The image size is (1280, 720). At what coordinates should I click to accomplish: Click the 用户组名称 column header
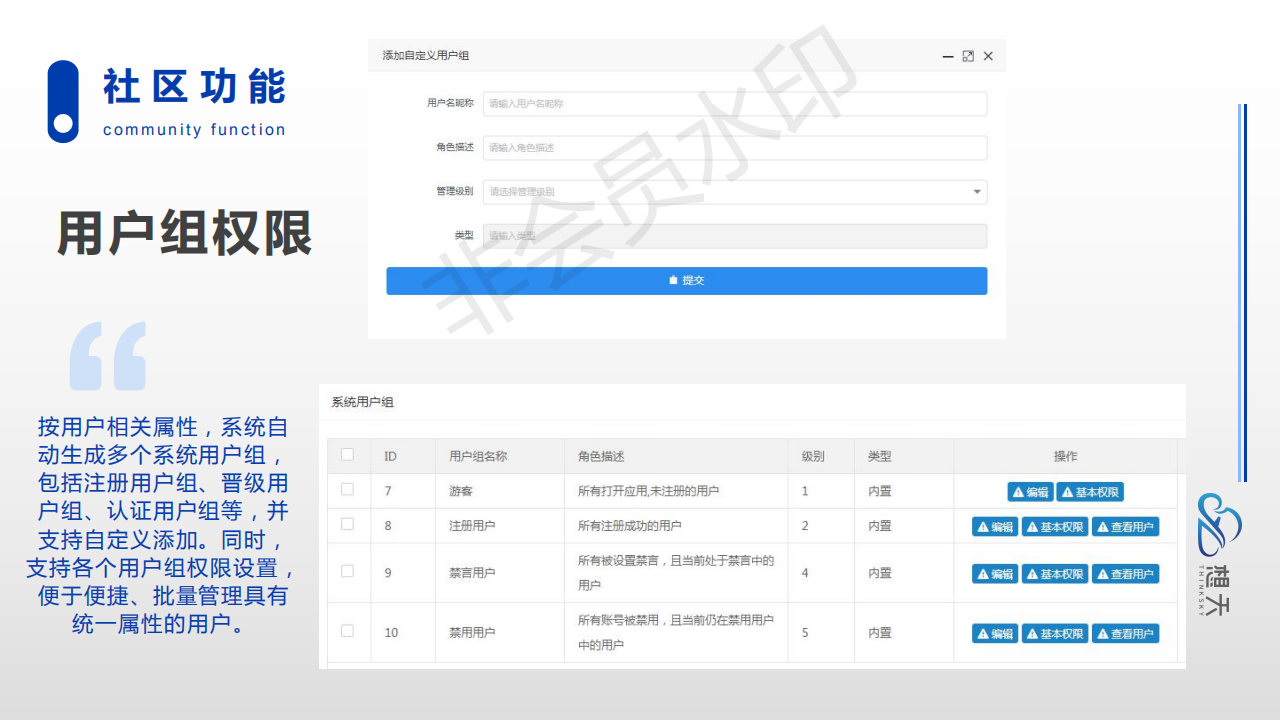500,456
